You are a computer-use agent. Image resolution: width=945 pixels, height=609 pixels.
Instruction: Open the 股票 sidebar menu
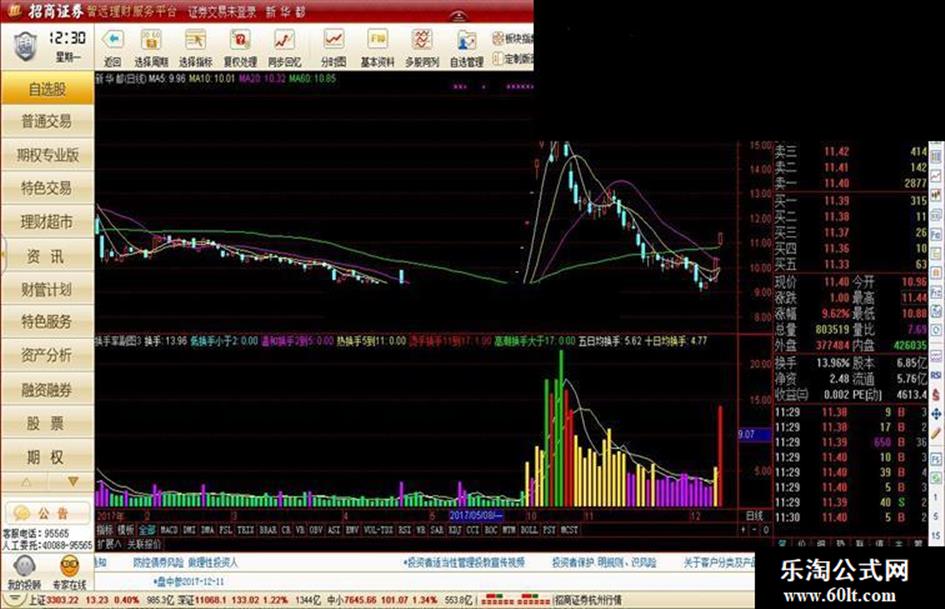[47, 423]
